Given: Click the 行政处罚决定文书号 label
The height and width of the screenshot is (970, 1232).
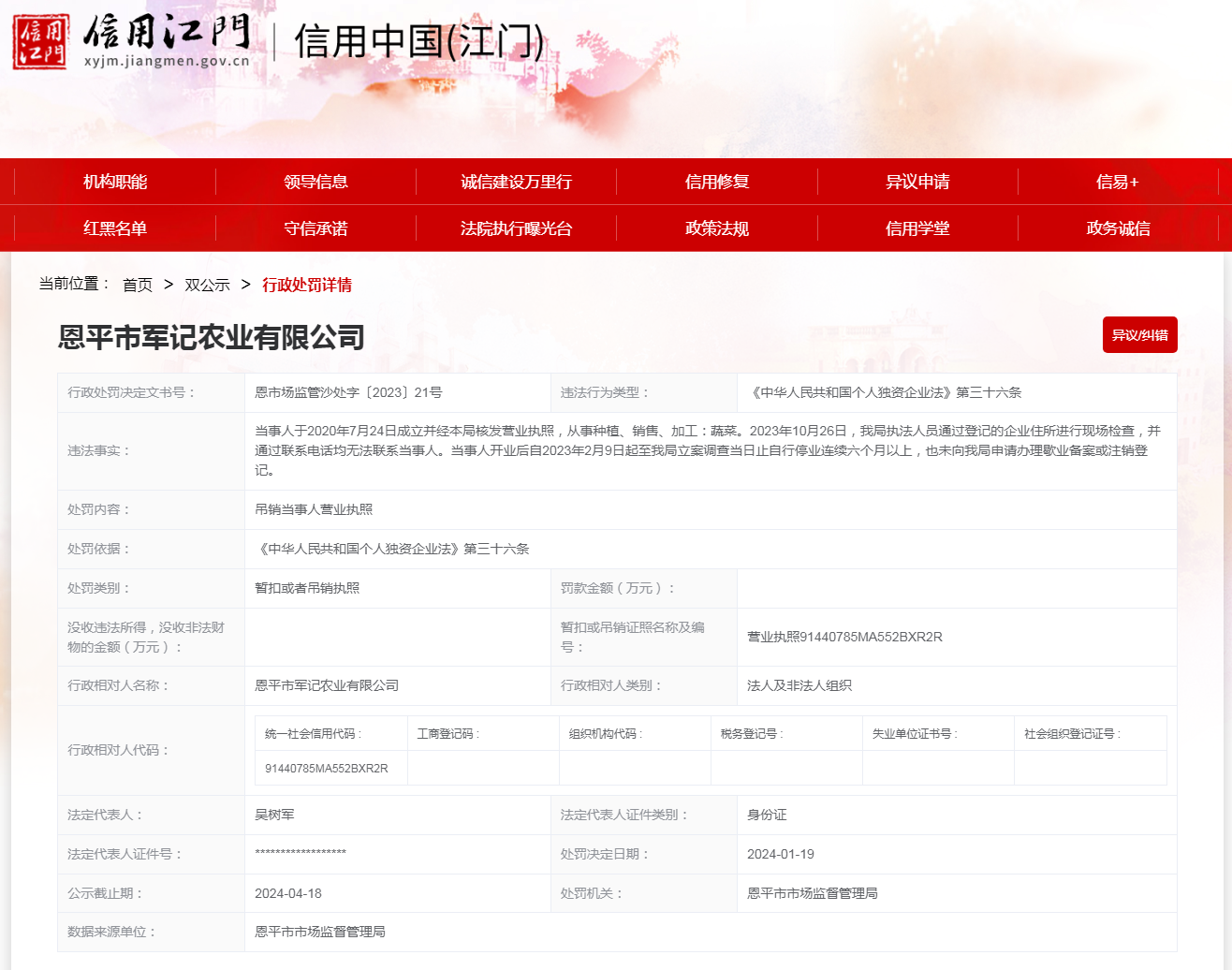Looking at the screenshot, I should (x=132, y=392).
